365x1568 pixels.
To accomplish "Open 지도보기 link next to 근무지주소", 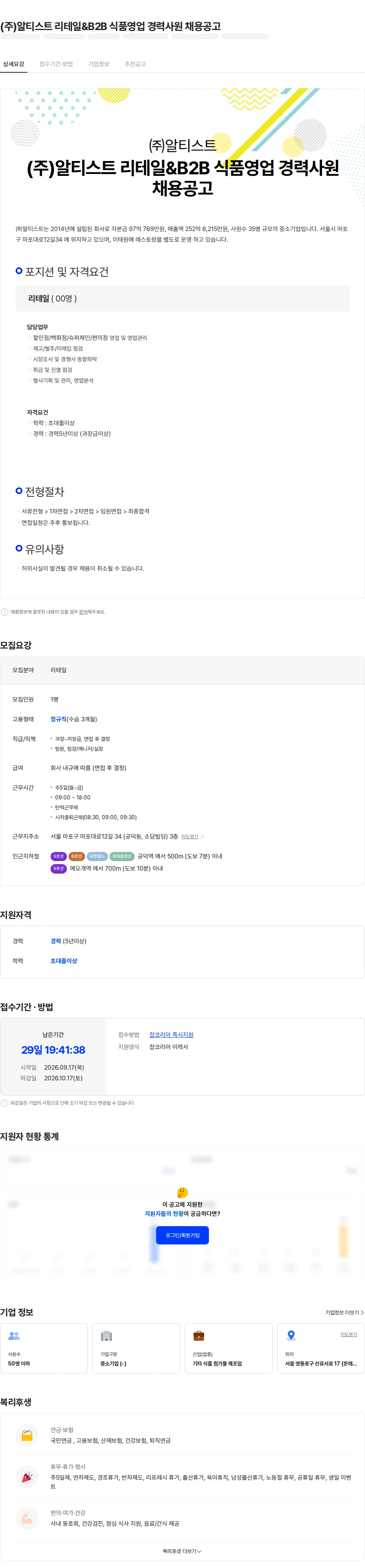I will tap(190, 836).
